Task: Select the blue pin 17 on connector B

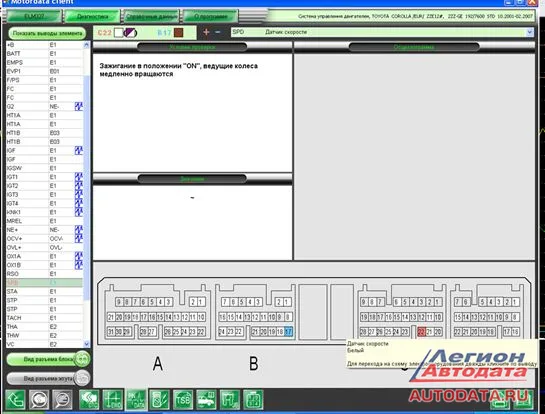Action: click(288, 332)
